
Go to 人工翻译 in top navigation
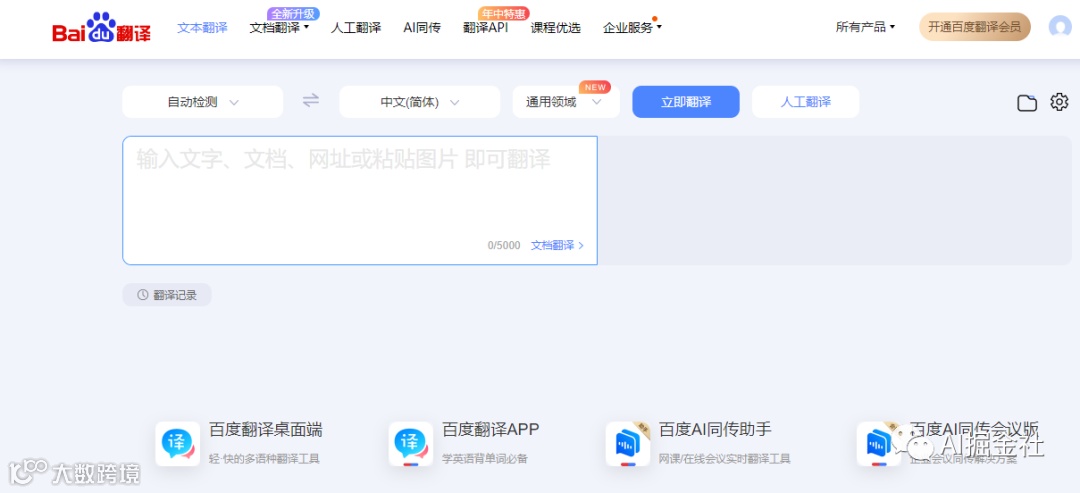355,28
